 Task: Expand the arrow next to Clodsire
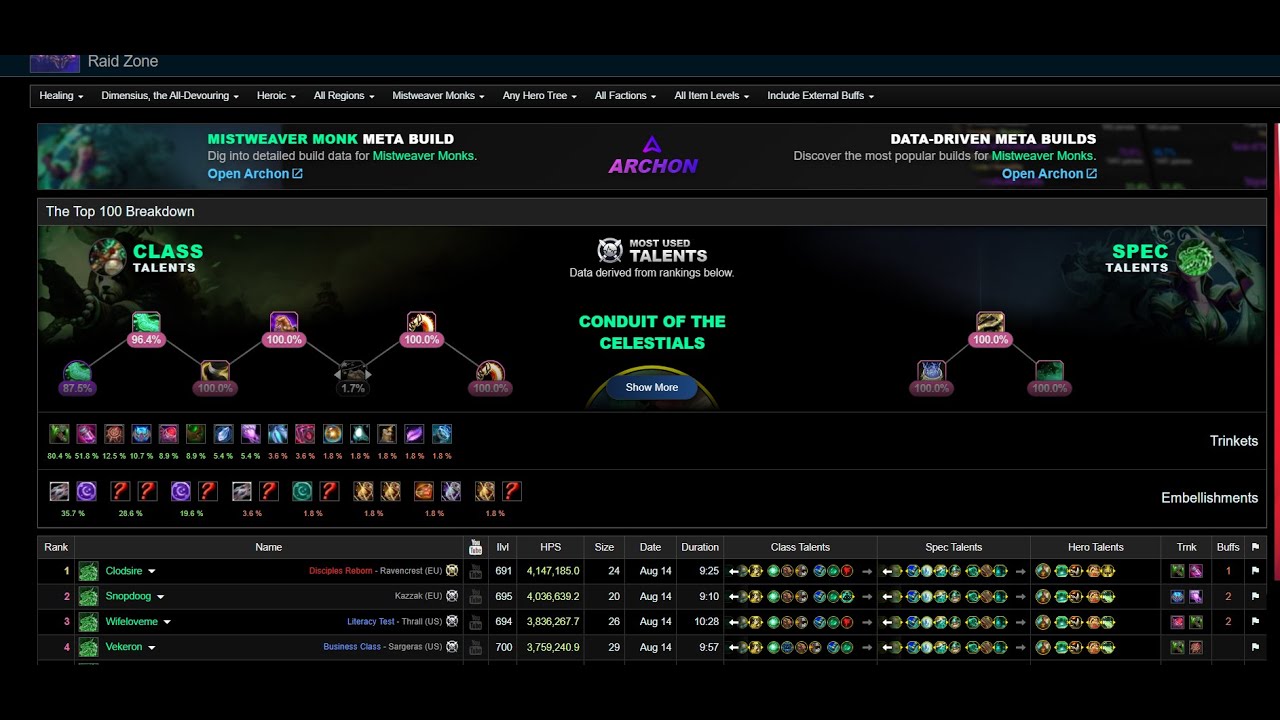pyautogui.click(x=152, y=572)
